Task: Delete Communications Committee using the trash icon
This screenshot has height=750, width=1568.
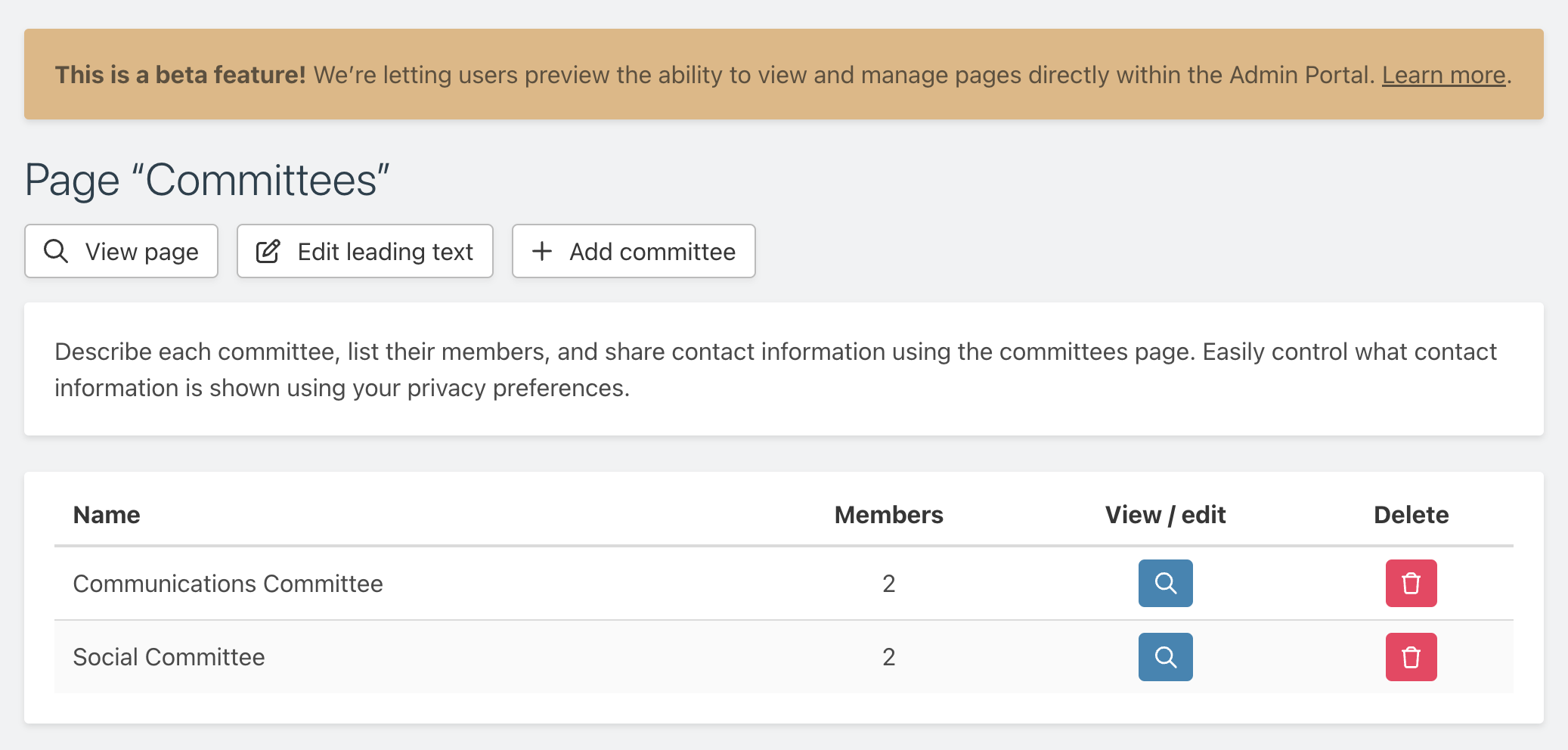Action: point(1411,583)
